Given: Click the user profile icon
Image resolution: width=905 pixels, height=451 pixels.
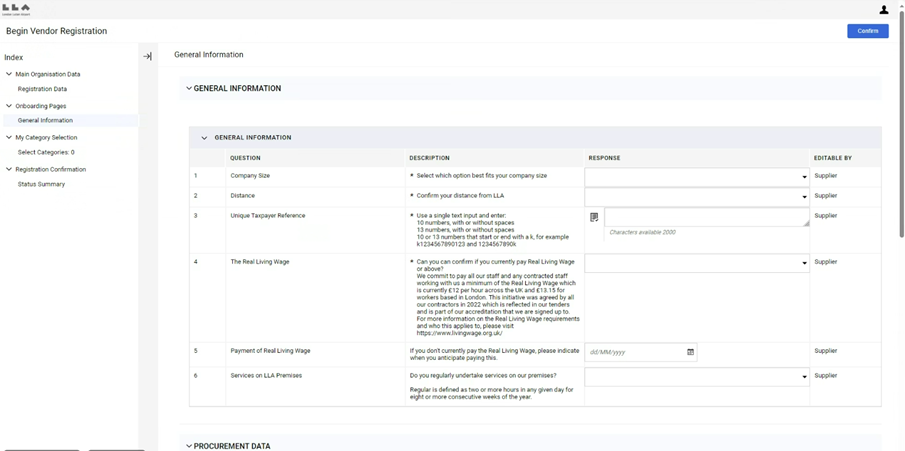Looking at the screenshot, I should (x=884, y=10).
